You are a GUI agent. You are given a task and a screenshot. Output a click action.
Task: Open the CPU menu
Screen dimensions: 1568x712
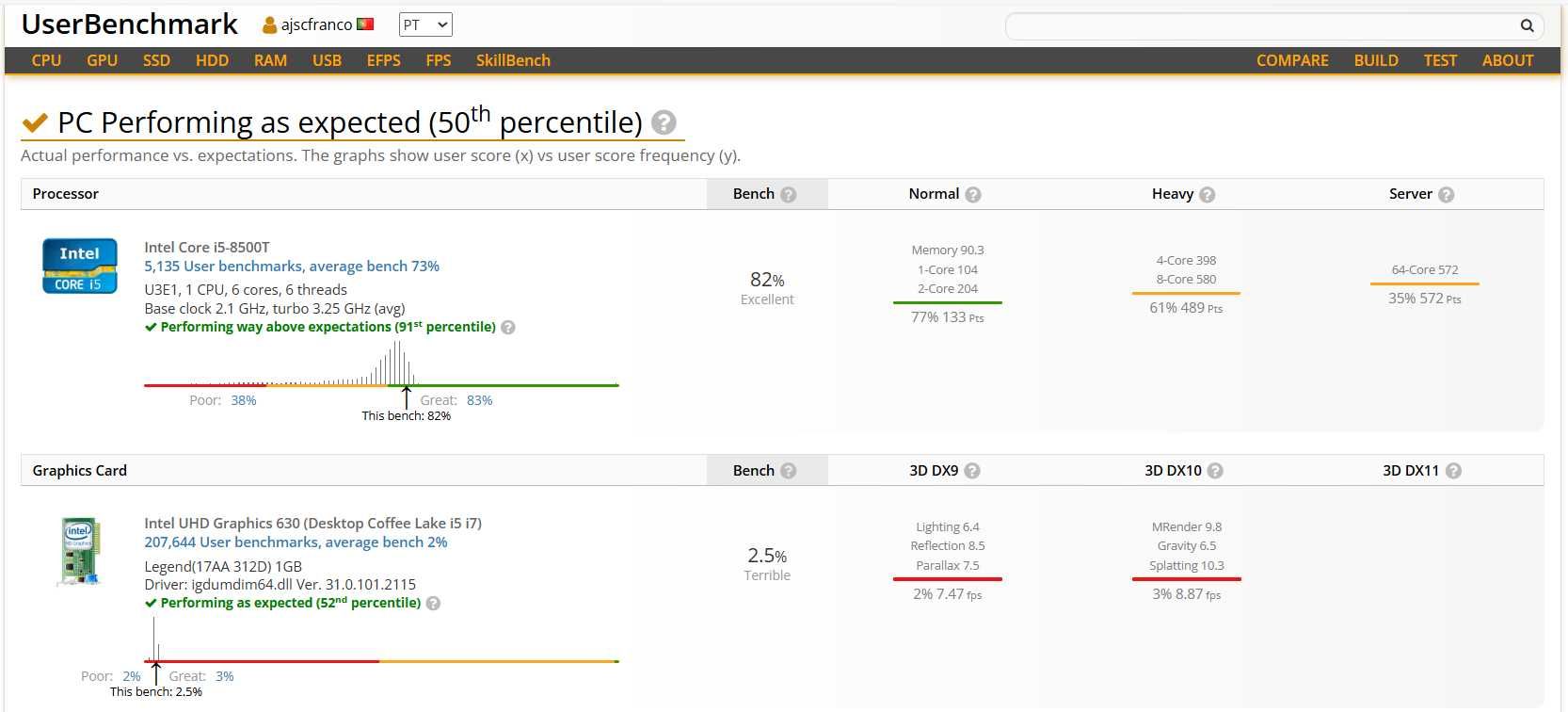click(46, 60)
